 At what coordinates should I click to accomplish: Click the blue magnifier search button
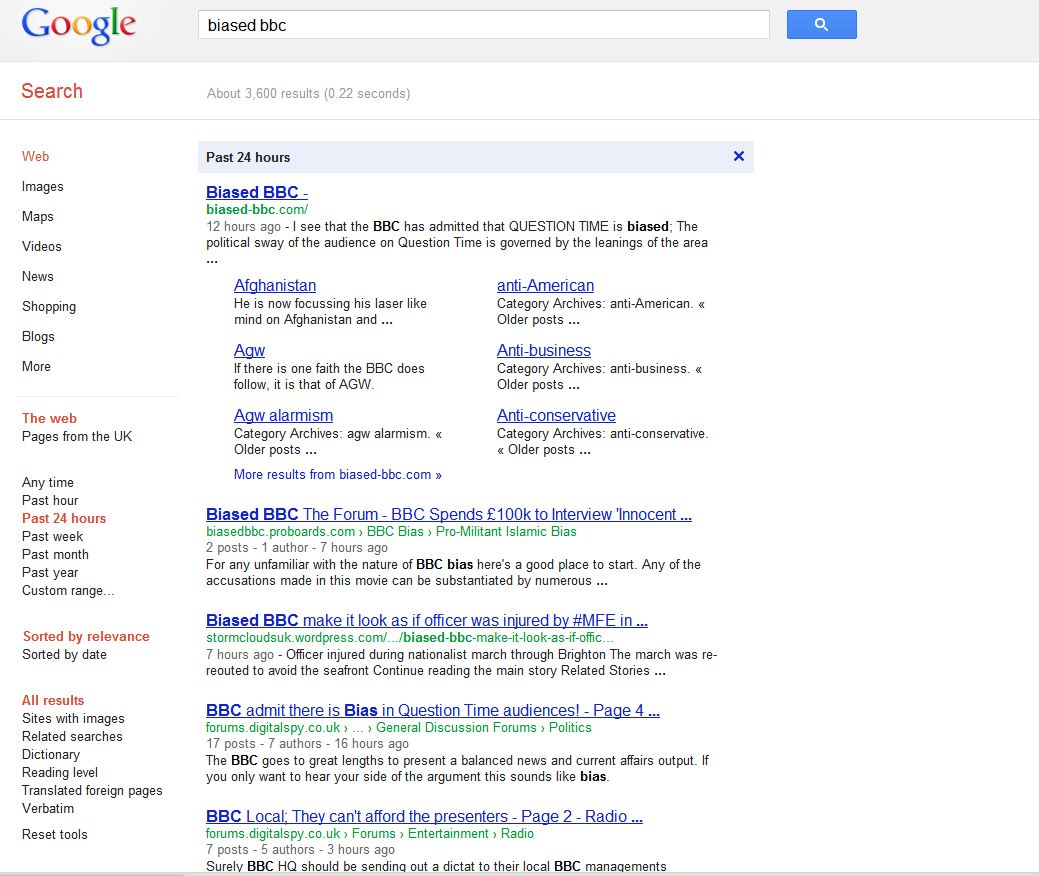click(821, 25)
